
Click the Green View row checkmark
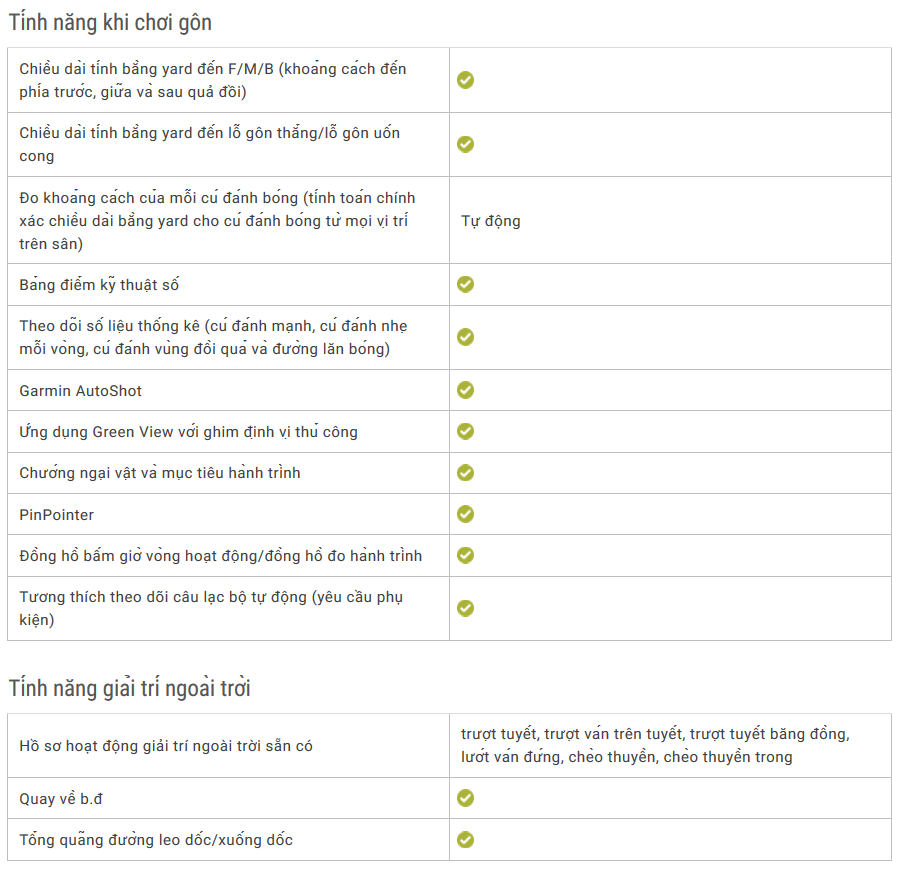click(465, 431)
